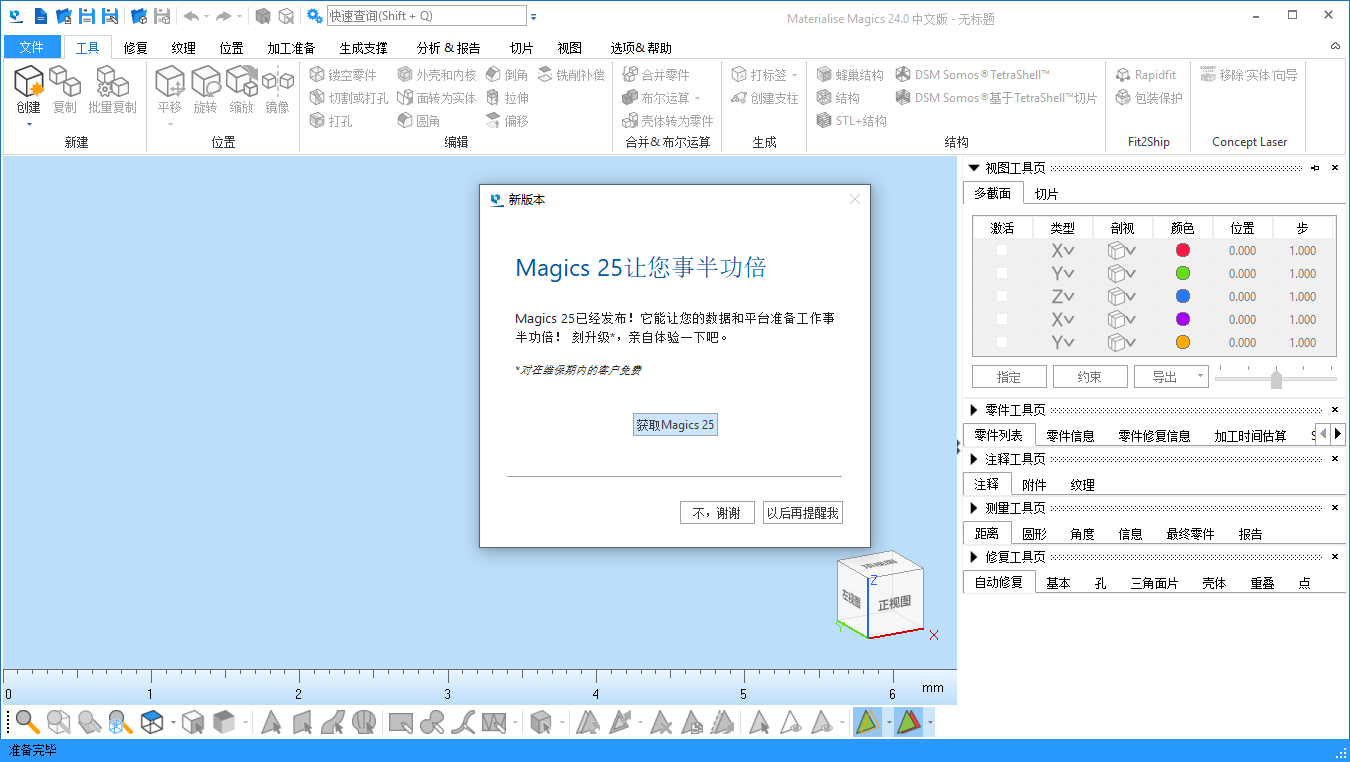The image size is (1350, 762).
Task: Click the red color swatch for X section
Action: click(x=1183, y=251)
